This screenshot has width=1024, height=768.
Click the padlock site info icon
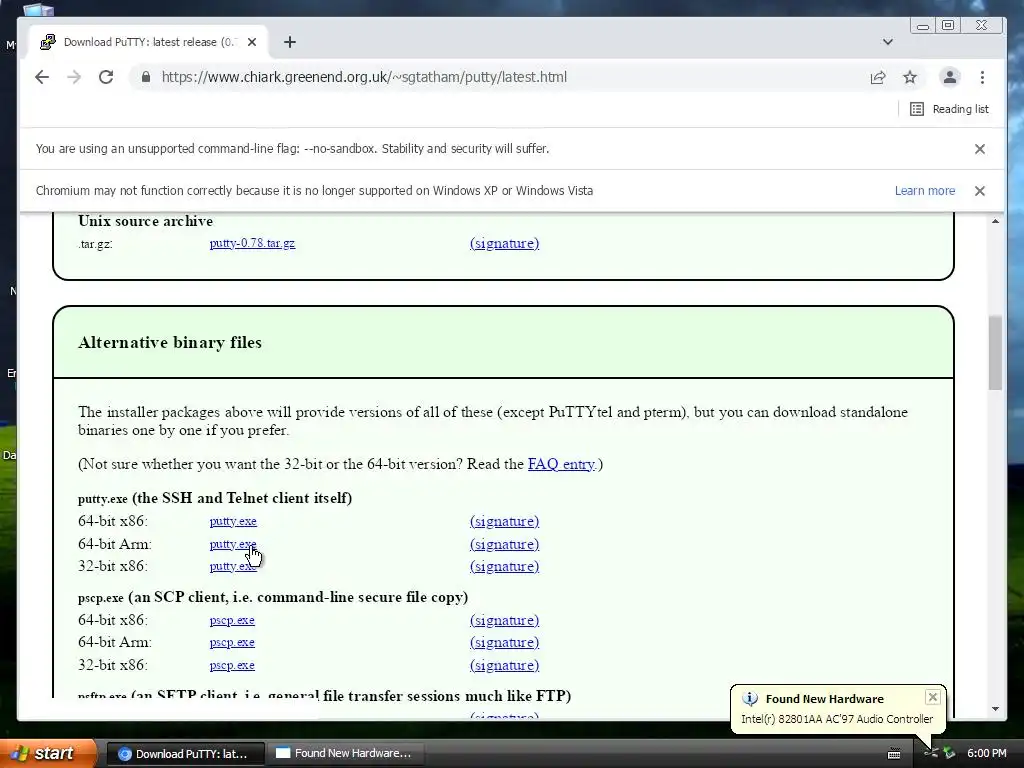[146, 77]
